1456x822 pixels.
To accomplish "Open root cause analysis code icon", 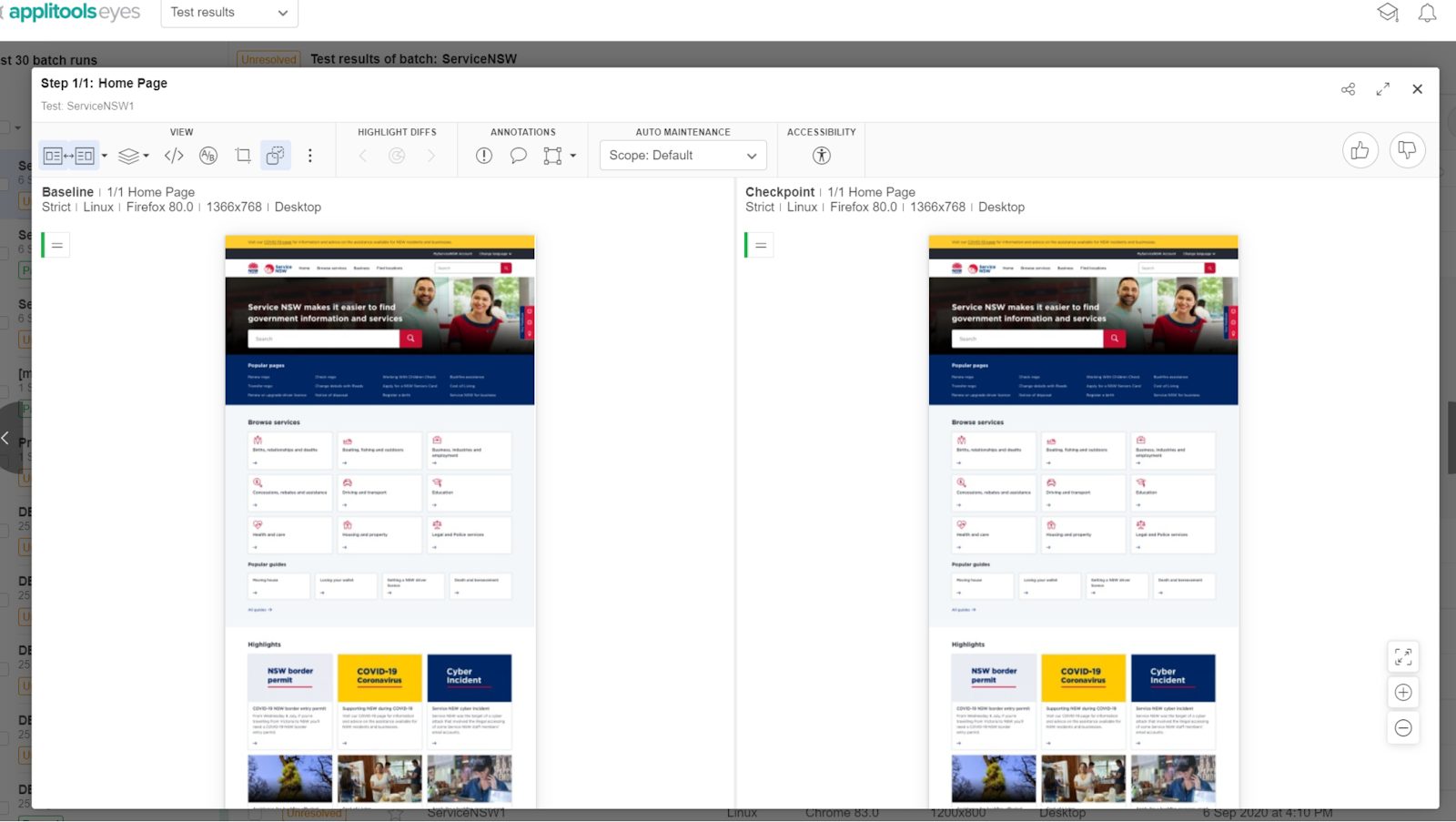I will (x=174, y=156).
